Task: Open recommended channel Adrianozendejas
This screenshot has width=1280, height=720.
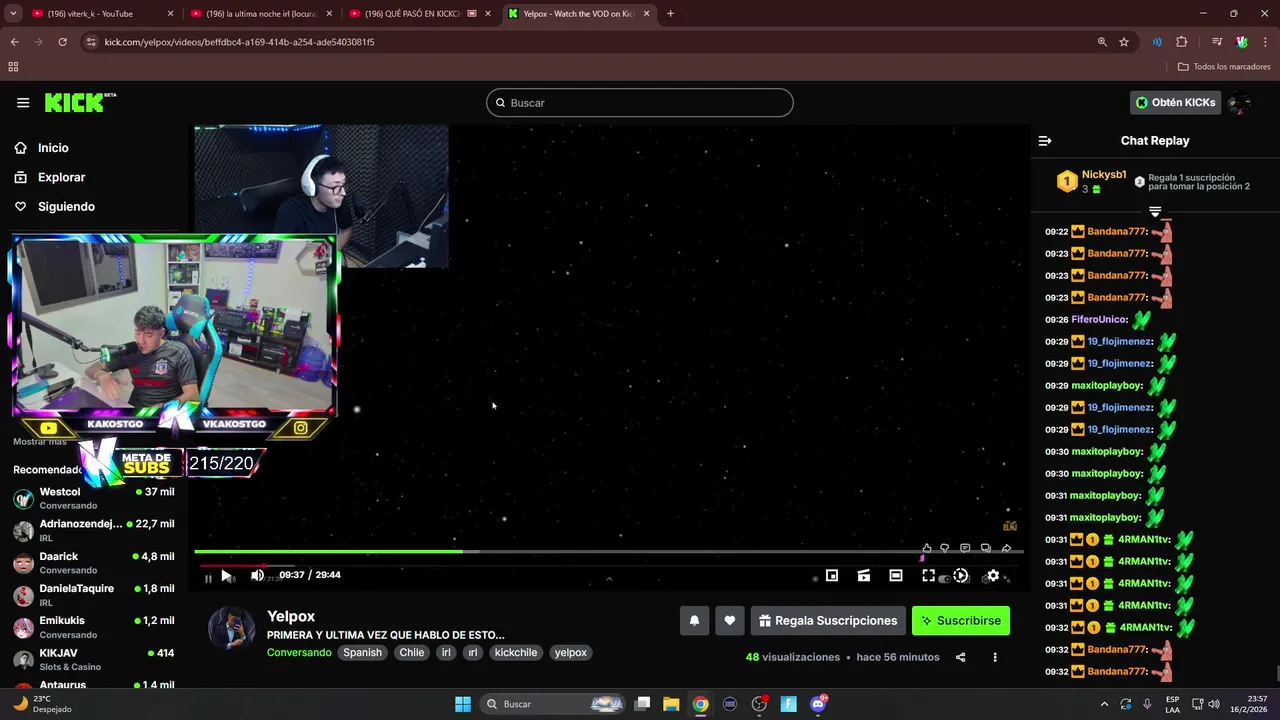Action: 93,530
